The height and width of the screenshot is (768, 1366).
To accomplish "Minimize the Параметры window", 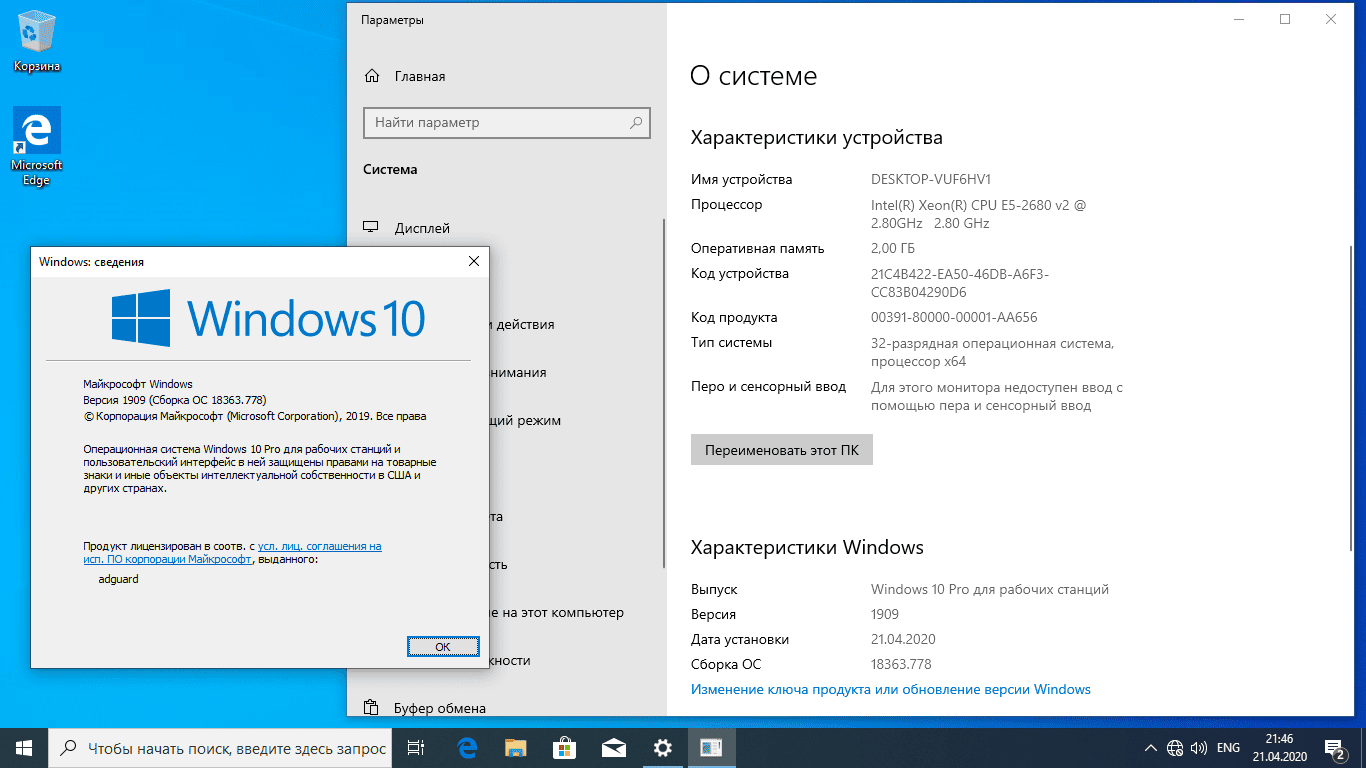I will point(1239,19).
